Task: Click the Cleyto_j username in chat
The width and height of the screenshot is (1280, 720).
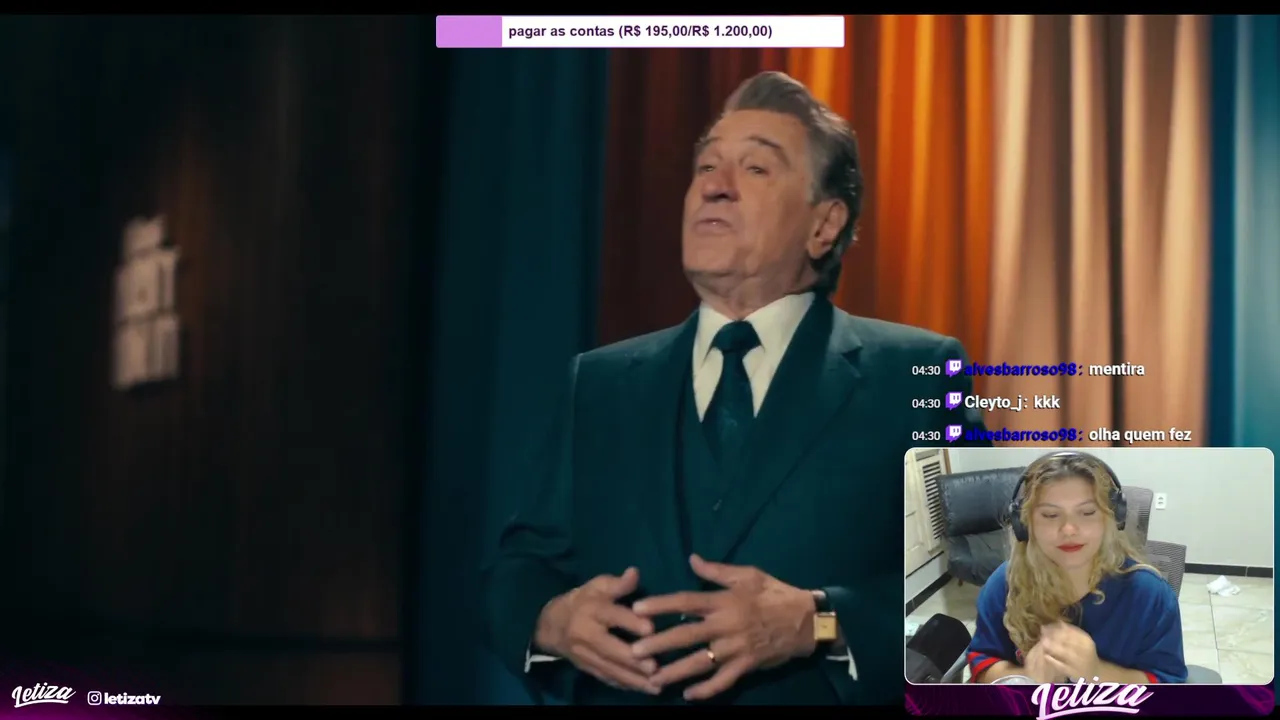Action: pyautogui.click(x=996, y=402)
